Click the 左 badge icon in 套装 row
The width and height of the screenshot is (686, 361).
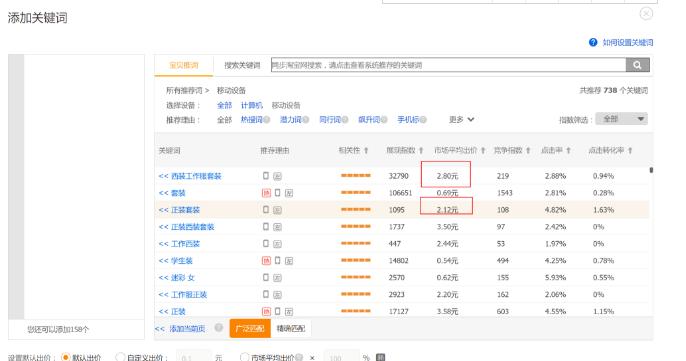pyautogui.click(x=289, y=193)
